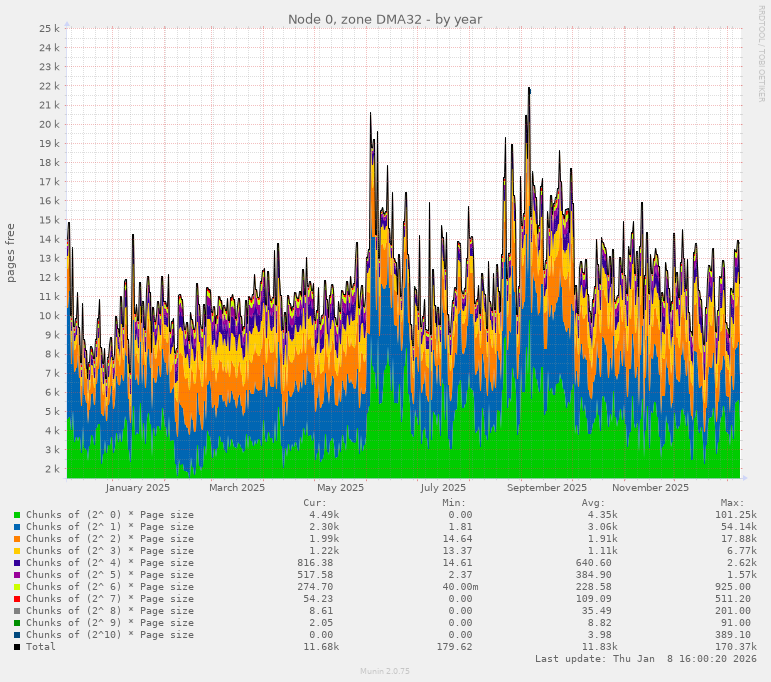Click the 'Last update' timestamp text
This screenshot has width=771, height=682.
[x=646, y=659]
